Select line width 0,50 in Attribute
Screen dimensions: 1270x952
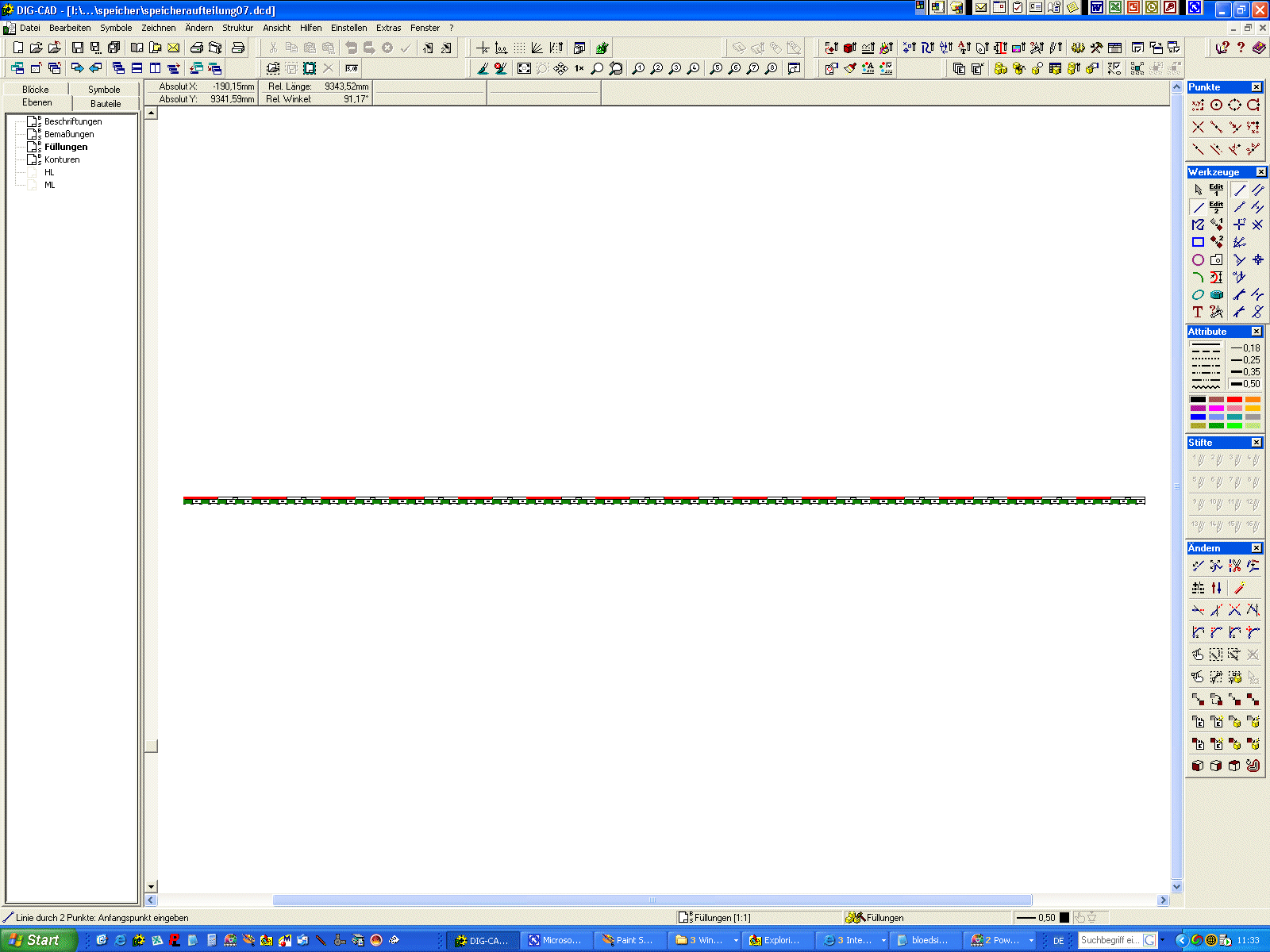point(1245,384)
